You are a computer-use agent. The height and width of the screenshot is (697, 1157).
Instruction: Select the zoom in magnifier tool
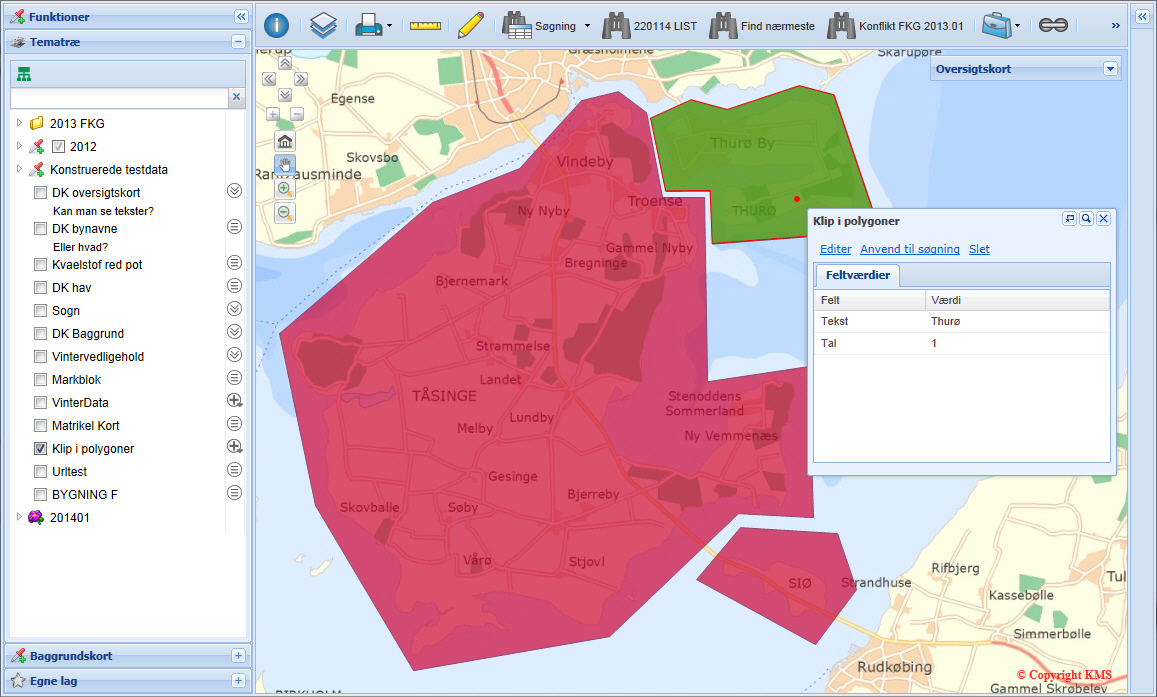point(285,189)
